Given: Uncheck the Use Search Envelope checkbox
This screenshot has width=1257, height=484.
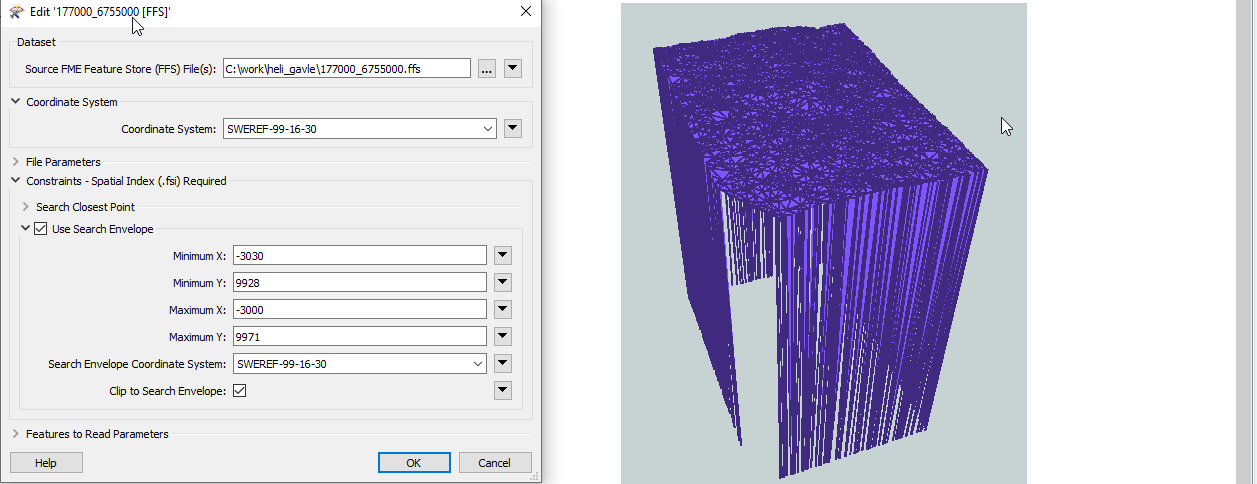Looking at the screenshot, I should tap(41, 229).
